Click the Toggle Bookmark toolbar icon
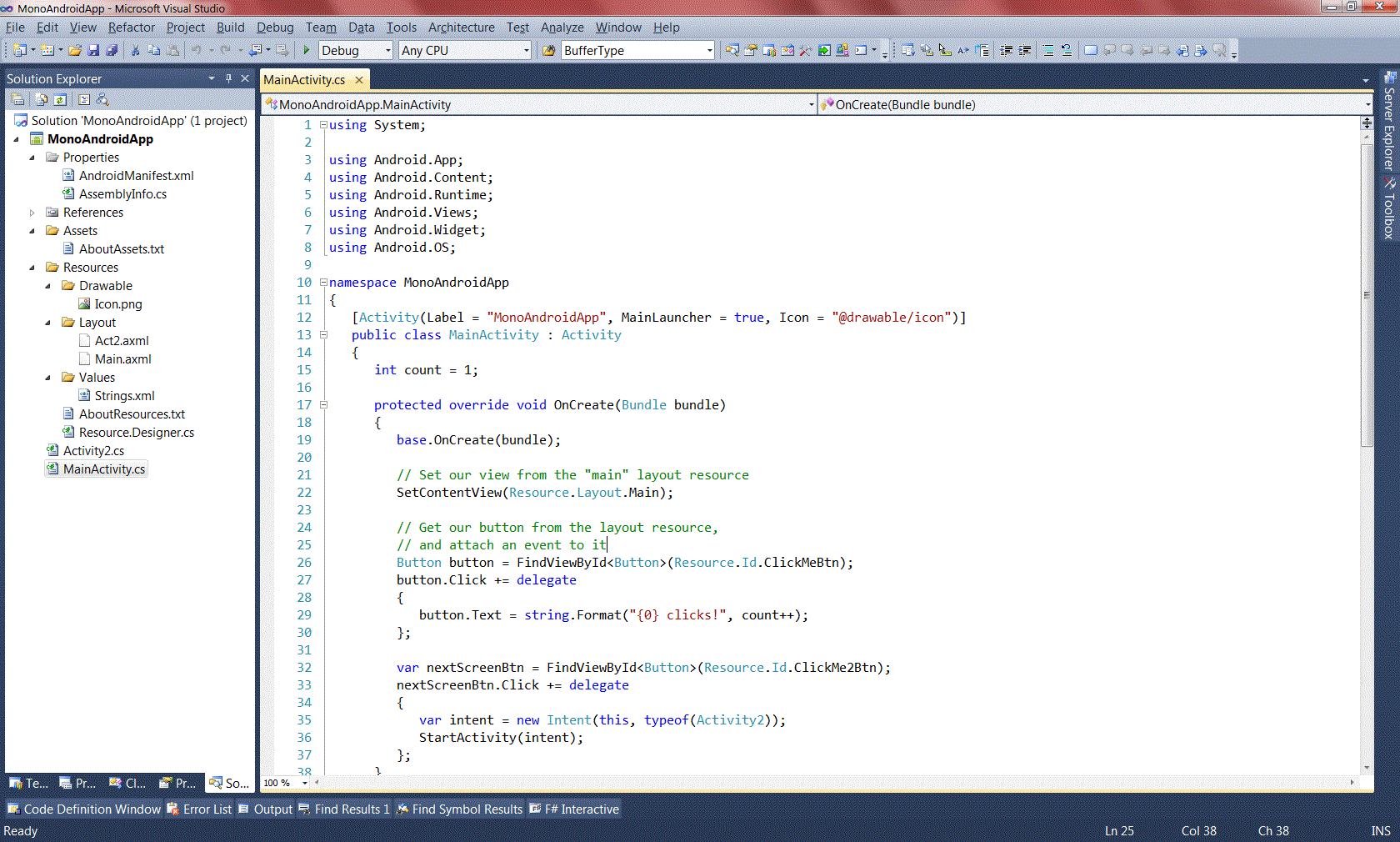 coord(1090,51)
